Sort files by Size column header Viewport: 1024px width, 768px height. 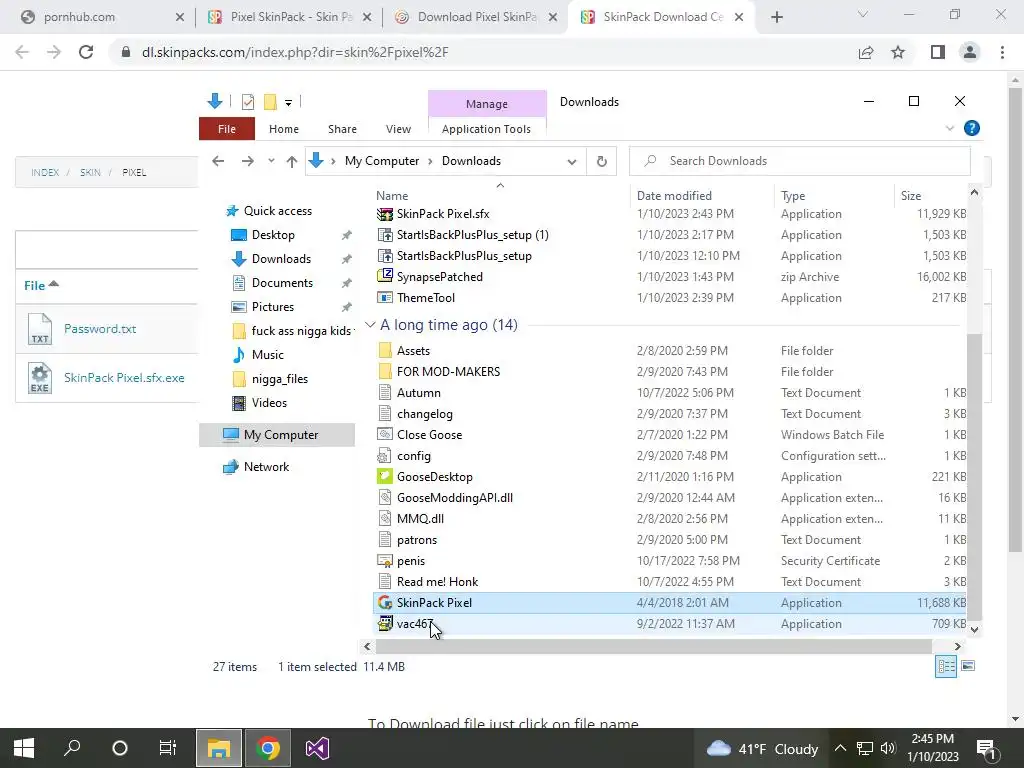pos(911,195)
